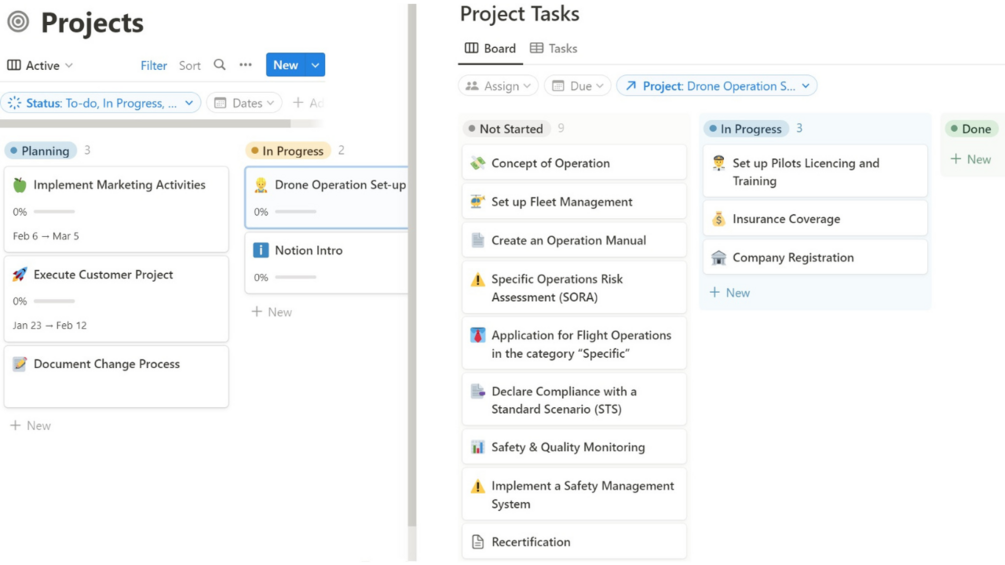1005x565 pixels.
Task: Click the rocket icon on Execute Customer Project
Action: (20, 274)
